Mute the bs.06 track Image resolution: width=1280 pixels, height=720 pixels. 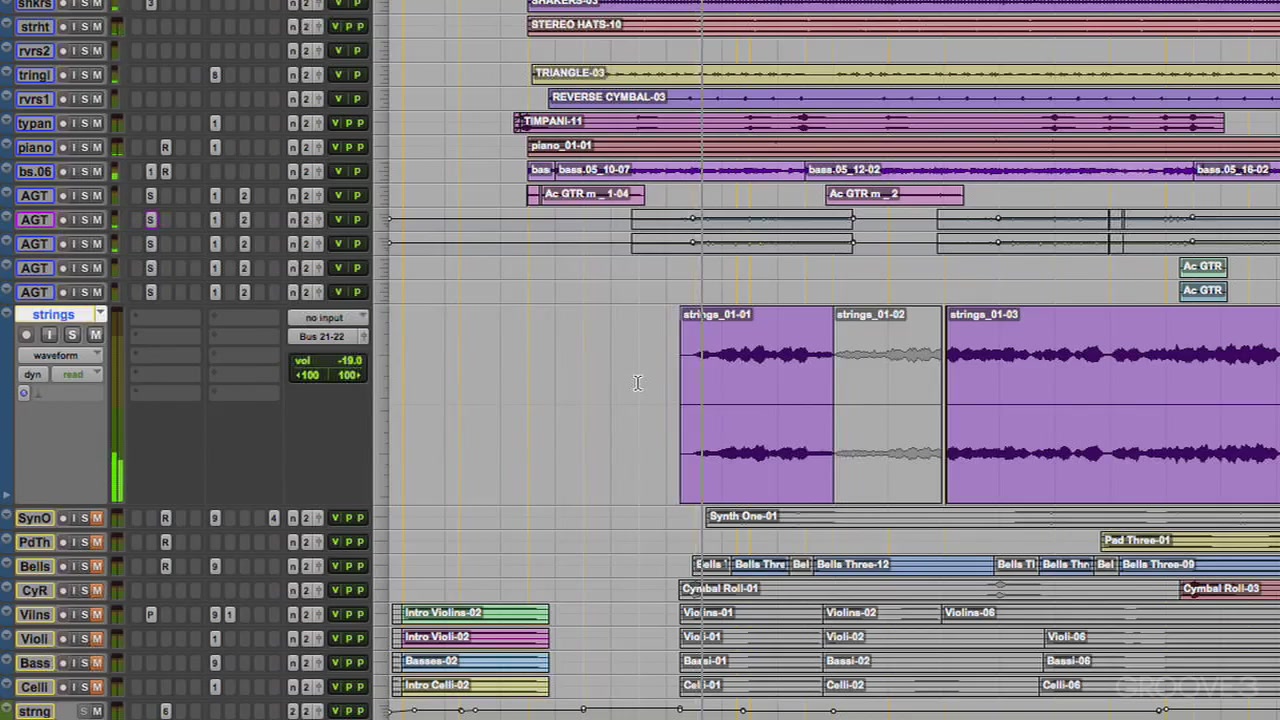coord(97,171)
